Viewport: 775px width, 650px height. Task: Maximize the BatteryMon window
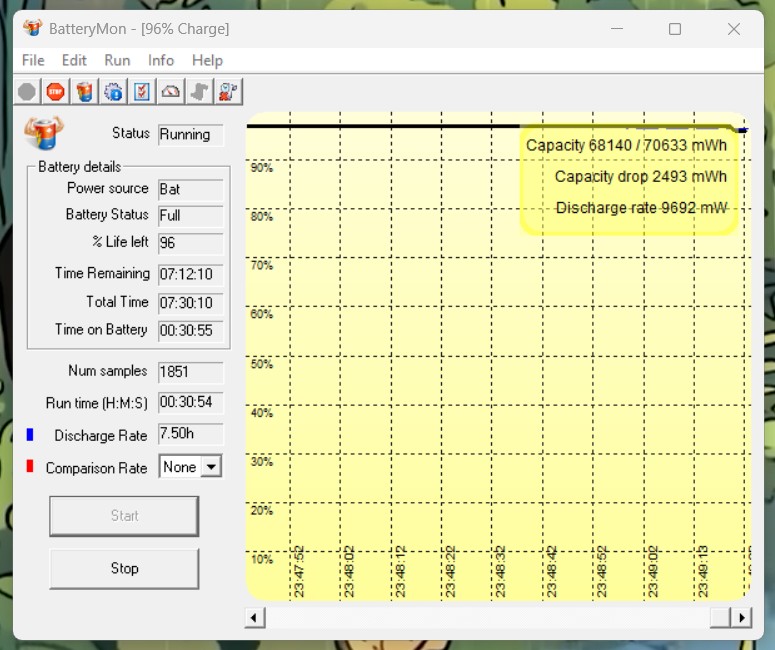click(x=675, y=29)
